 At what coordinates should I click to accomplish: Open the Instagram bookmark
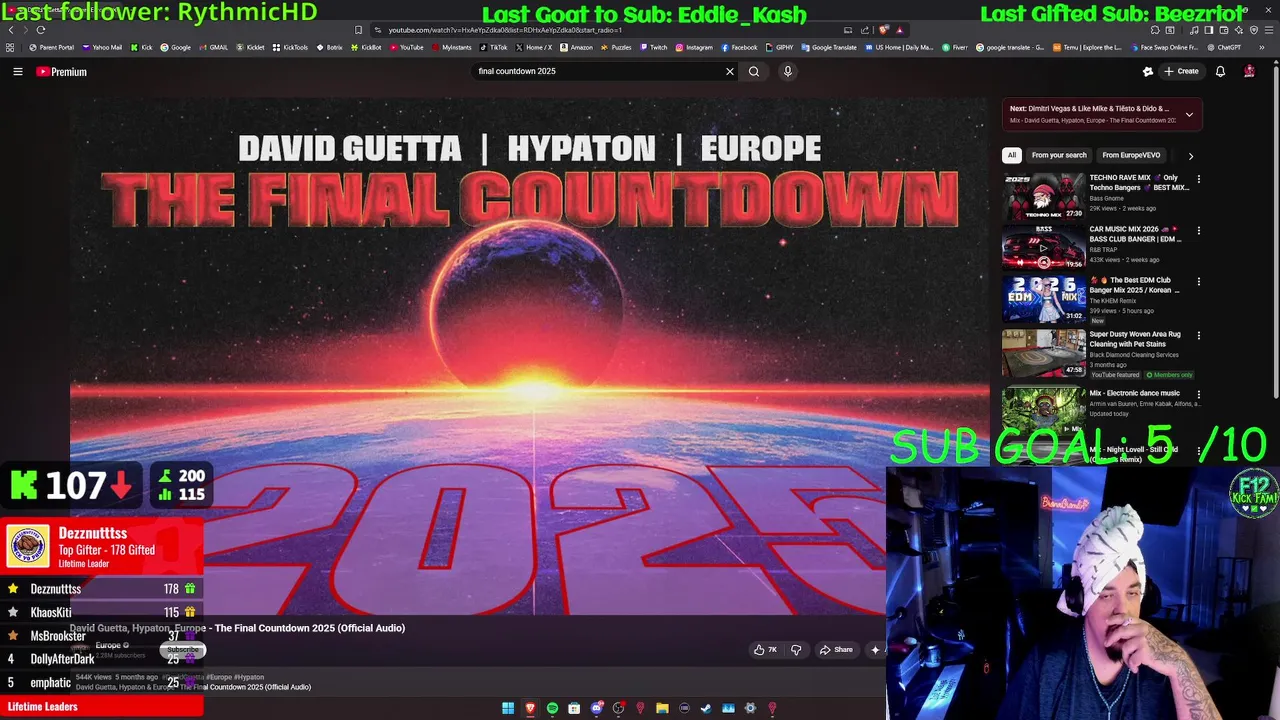pyautogui.click(x=694, y=47)
